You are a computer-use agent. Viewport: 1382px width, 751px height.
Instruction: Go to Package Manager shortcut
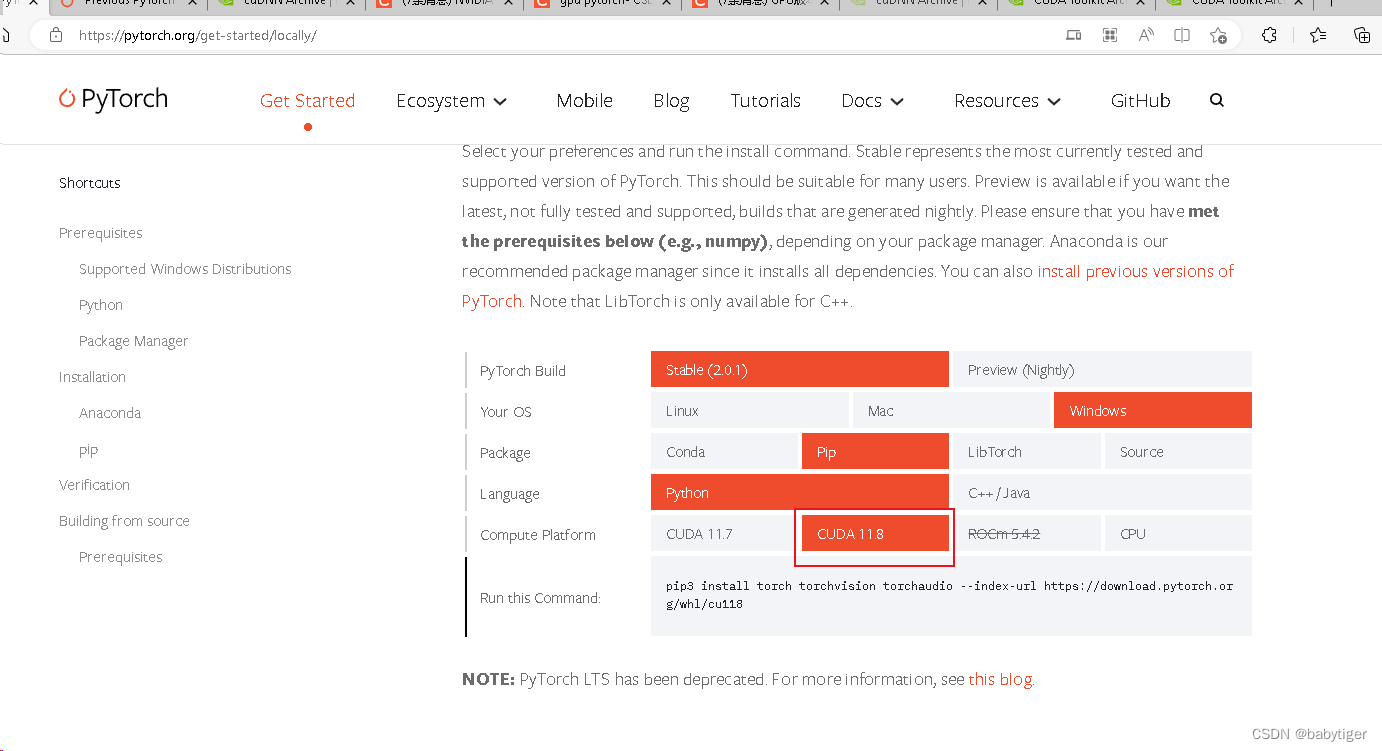[x=133, y=341]
